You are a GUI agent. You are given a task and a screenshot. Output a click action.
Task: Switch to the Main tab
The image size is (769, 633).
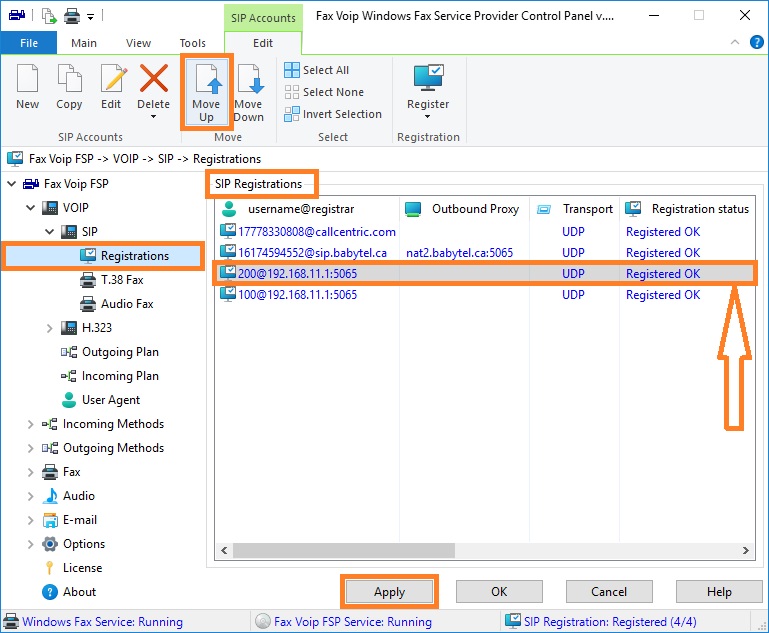click(84, 43)
